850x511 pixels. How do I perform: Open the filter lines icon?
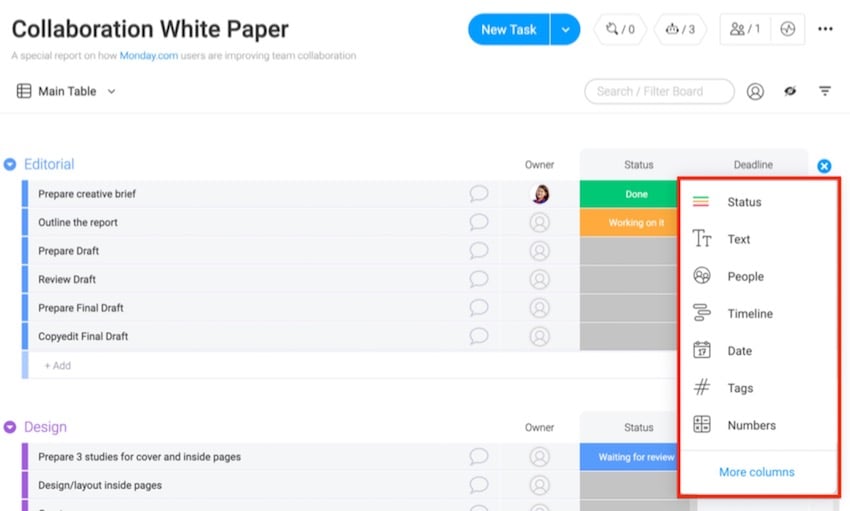click(x=825, y=91)
